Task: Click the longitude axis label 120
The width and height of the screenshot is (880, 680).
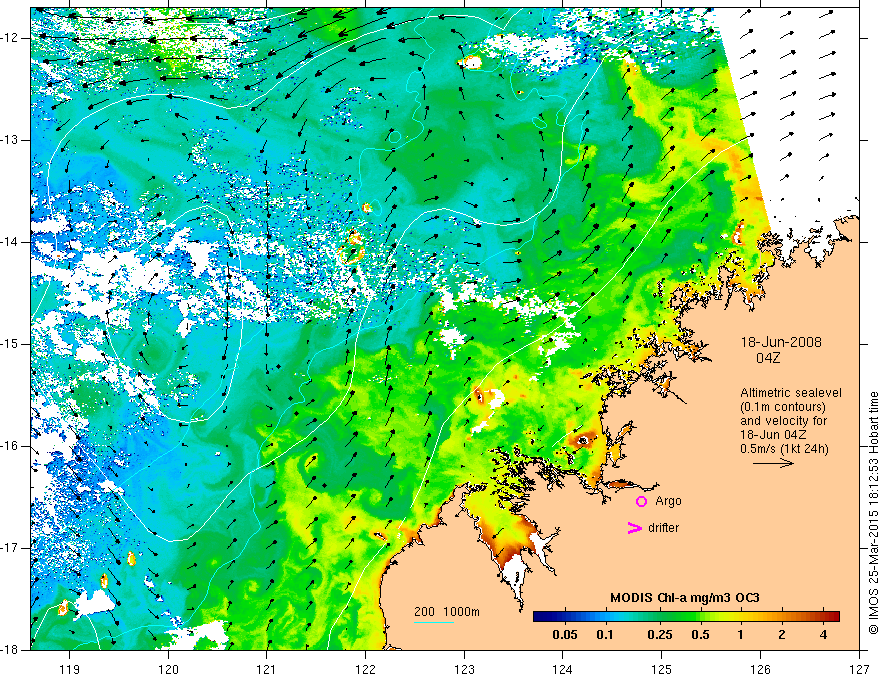Action: tap(168, 669)
